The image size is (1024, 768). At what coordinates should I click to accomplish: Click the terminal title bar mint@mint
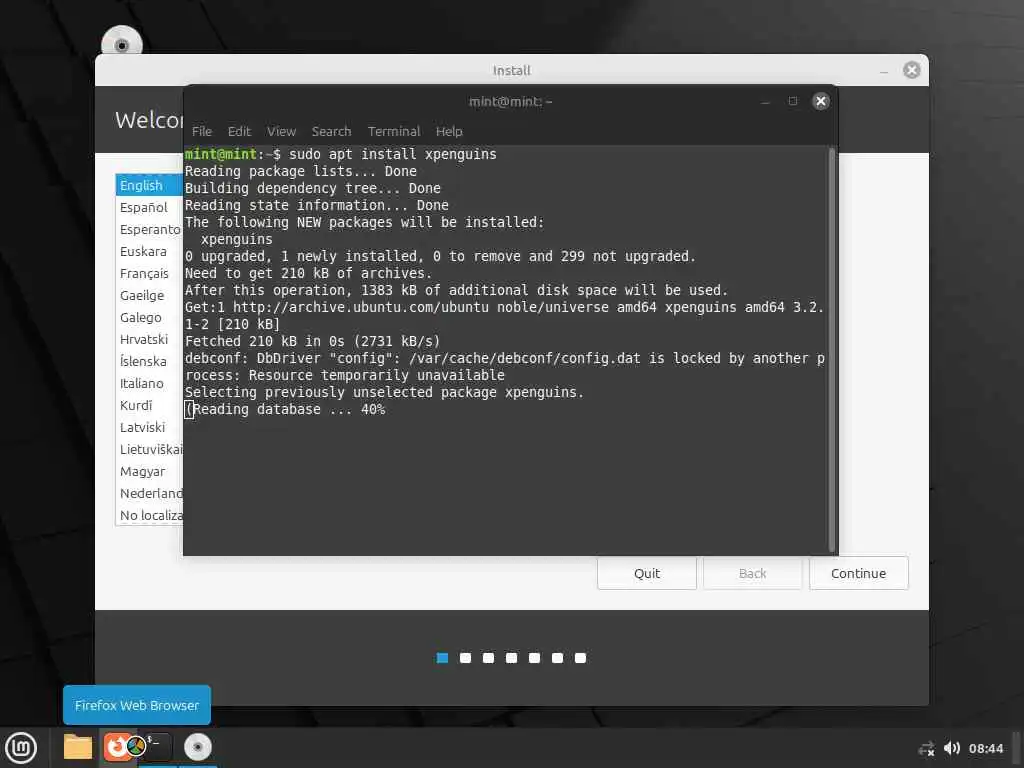tap(510, 101)
